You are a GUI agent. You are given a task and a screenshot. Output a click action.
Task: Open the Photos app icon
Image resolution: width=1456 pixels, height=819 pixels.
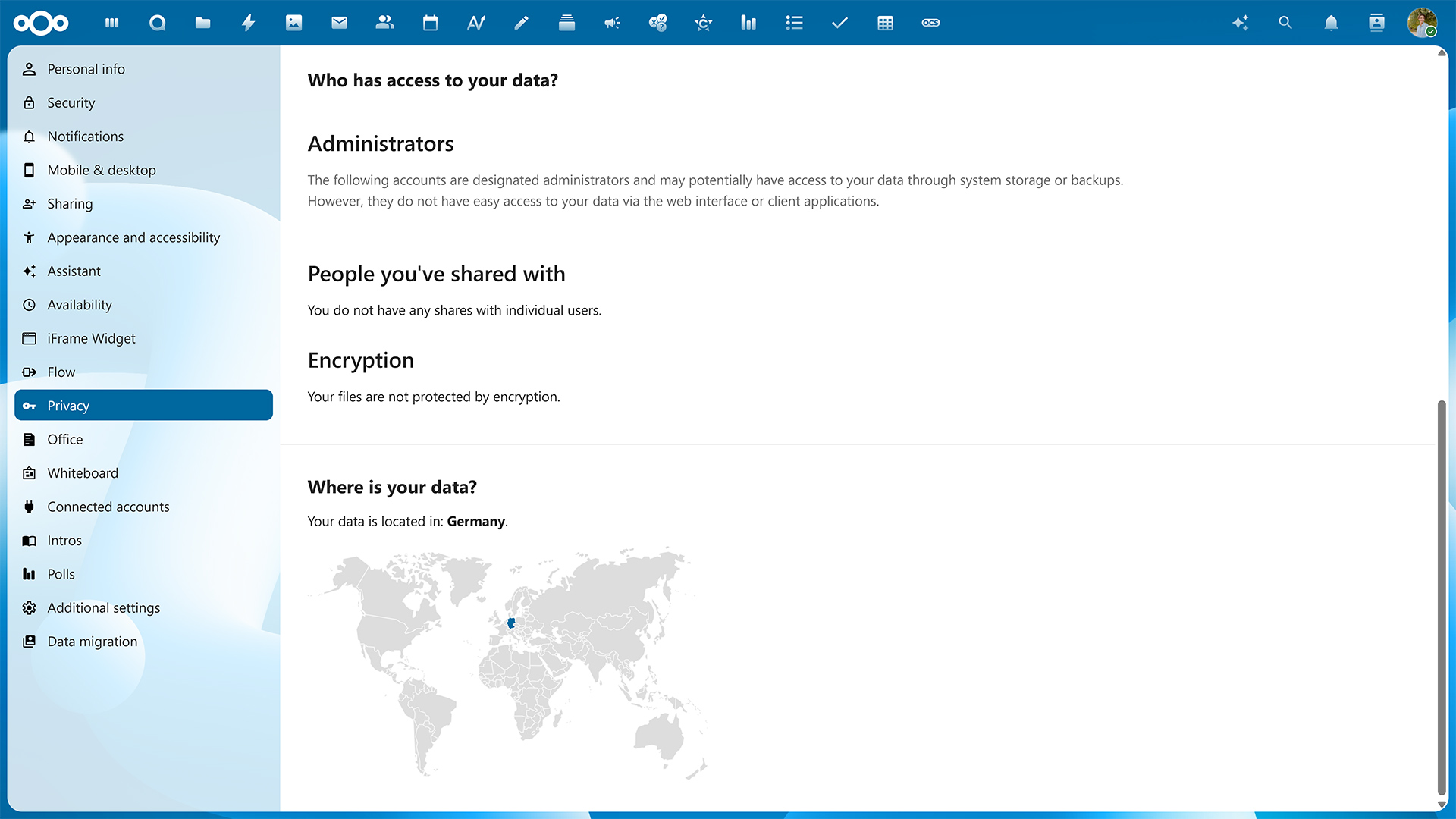click(x=293, y=23)
